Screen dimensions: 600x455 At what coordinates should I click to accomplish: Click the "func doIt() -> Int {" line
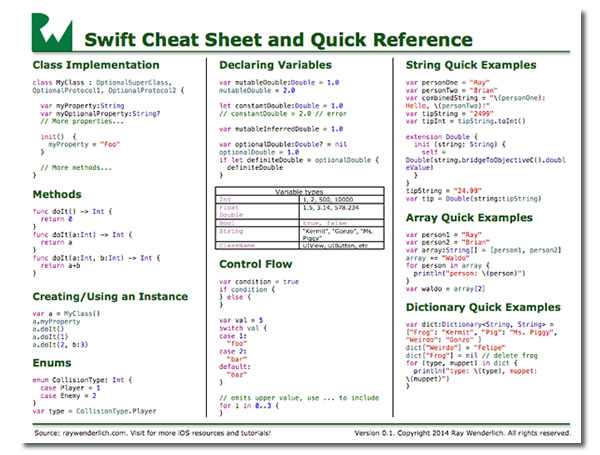(72, 211)
